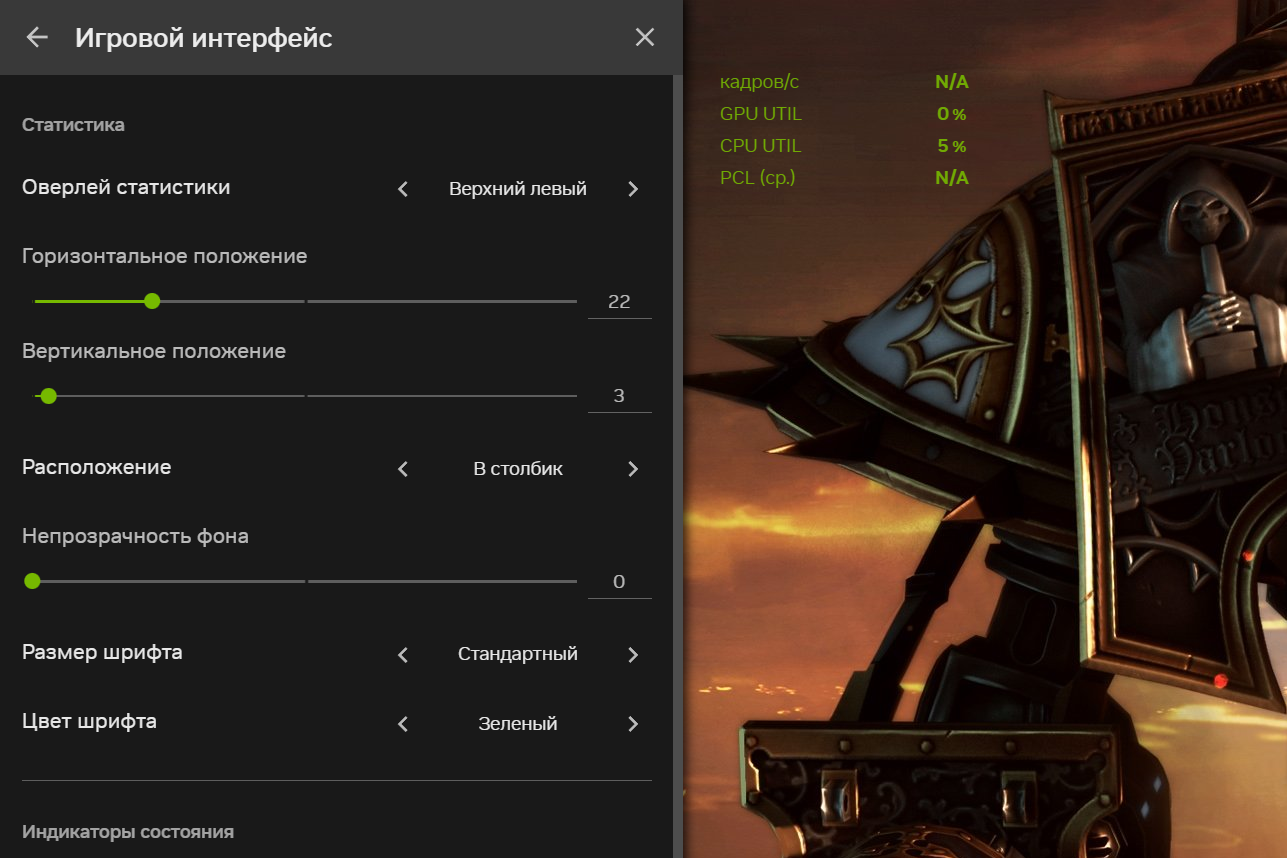The height and width of the screenshot is (858, 1287).
Task: Choose previous Размер шрифта option
Action: pos(403,655)
